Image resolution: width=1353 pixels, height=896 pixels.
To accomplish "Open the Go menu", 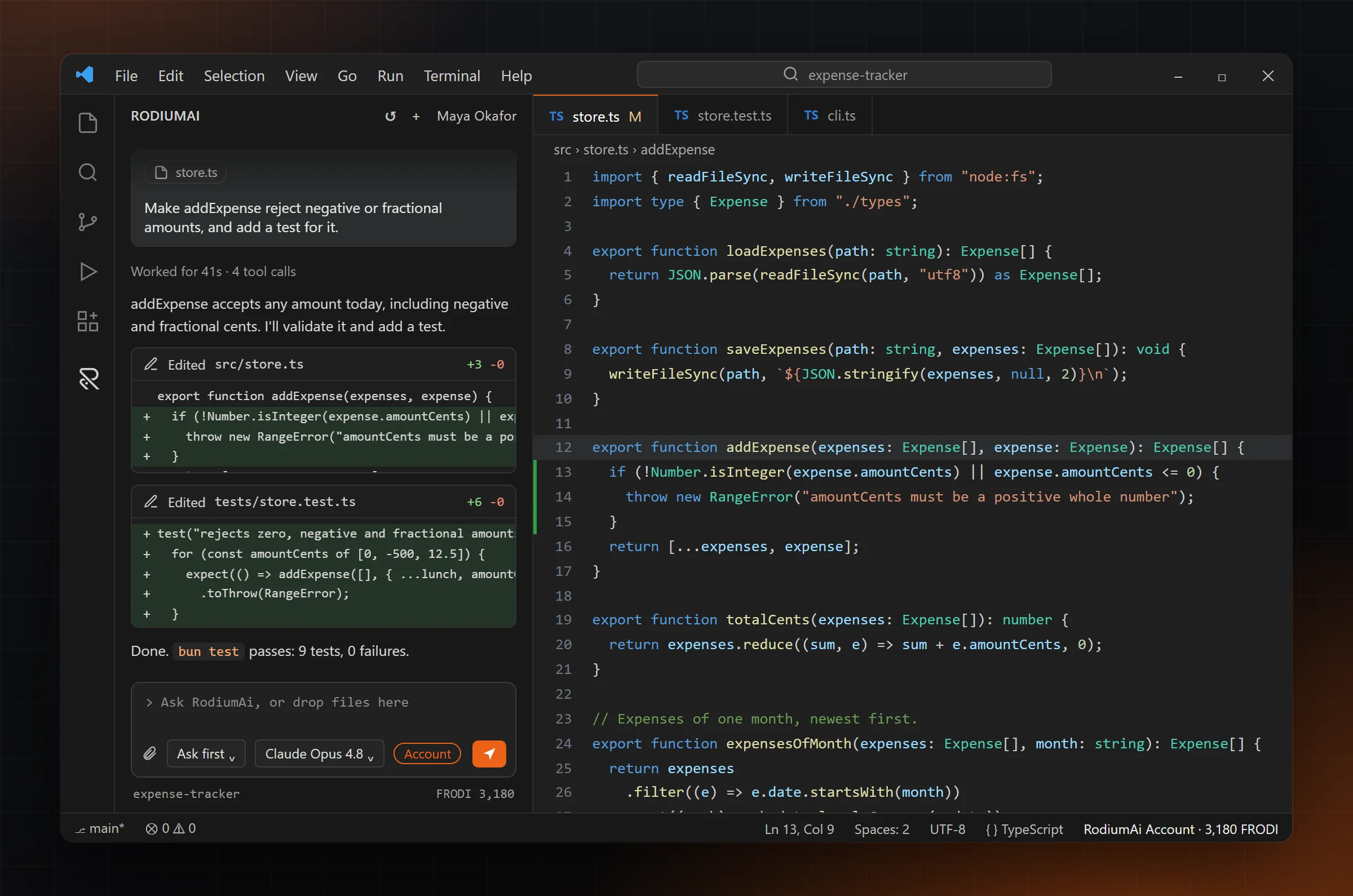I will tap(347, 76).
